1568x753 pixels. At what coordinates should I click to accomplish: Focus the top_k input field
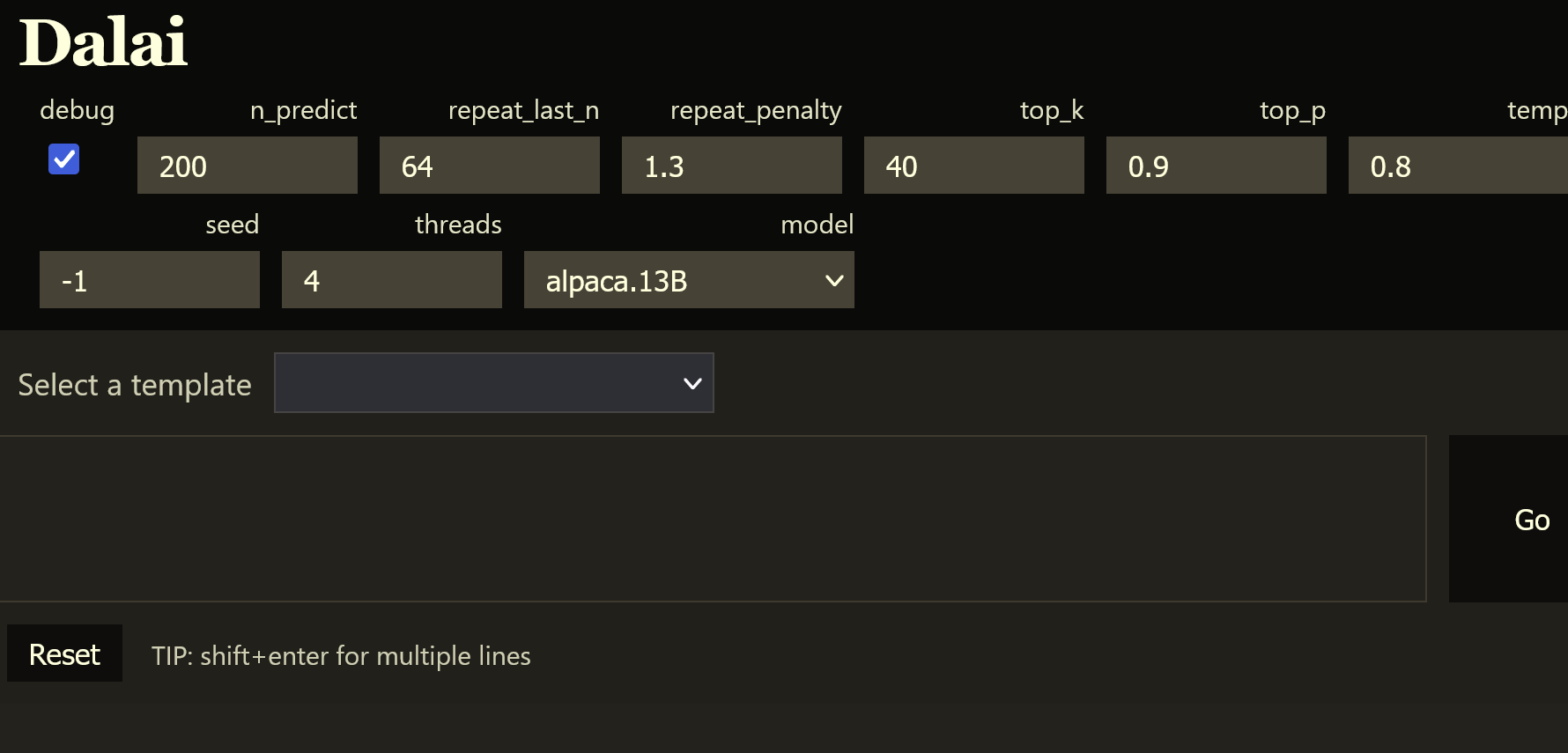tap(973, 166)
